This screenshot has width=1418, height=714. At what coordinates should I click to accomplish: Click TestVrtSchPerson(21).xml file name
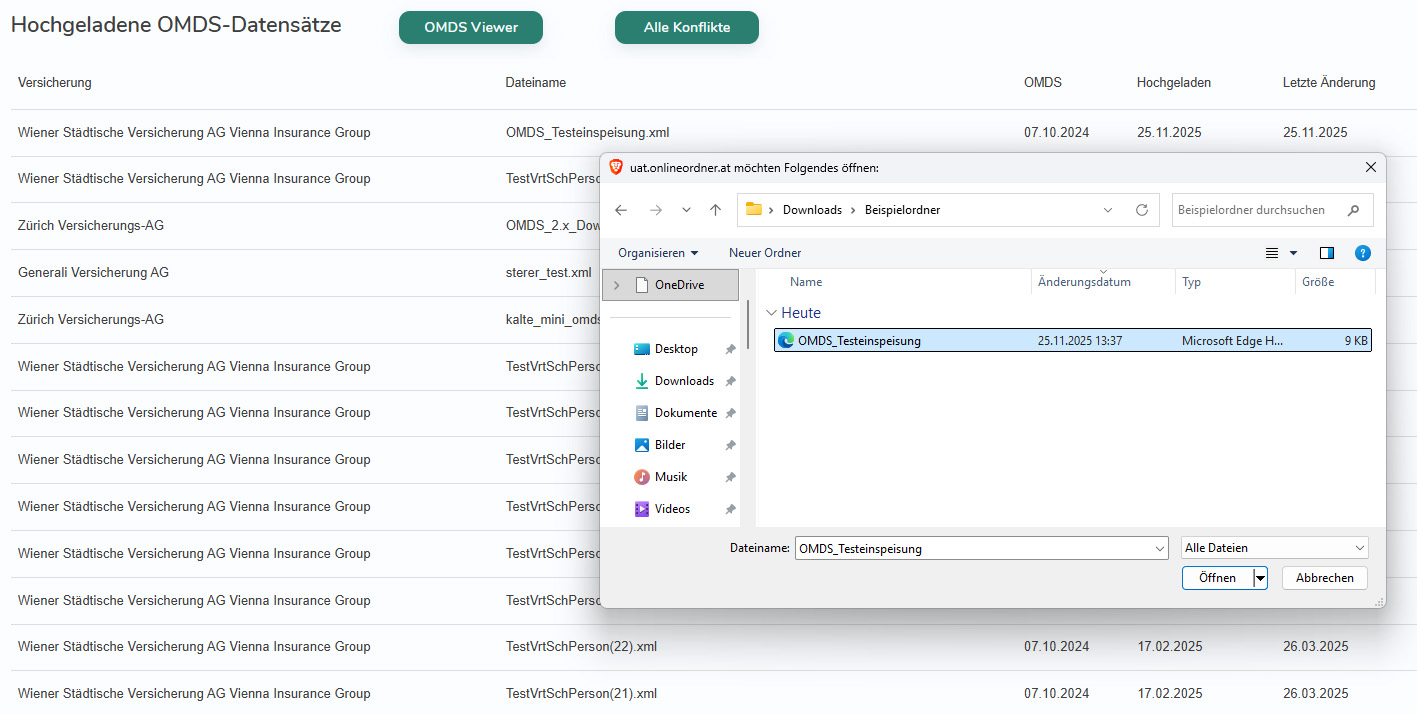click(x=582, y=694)
